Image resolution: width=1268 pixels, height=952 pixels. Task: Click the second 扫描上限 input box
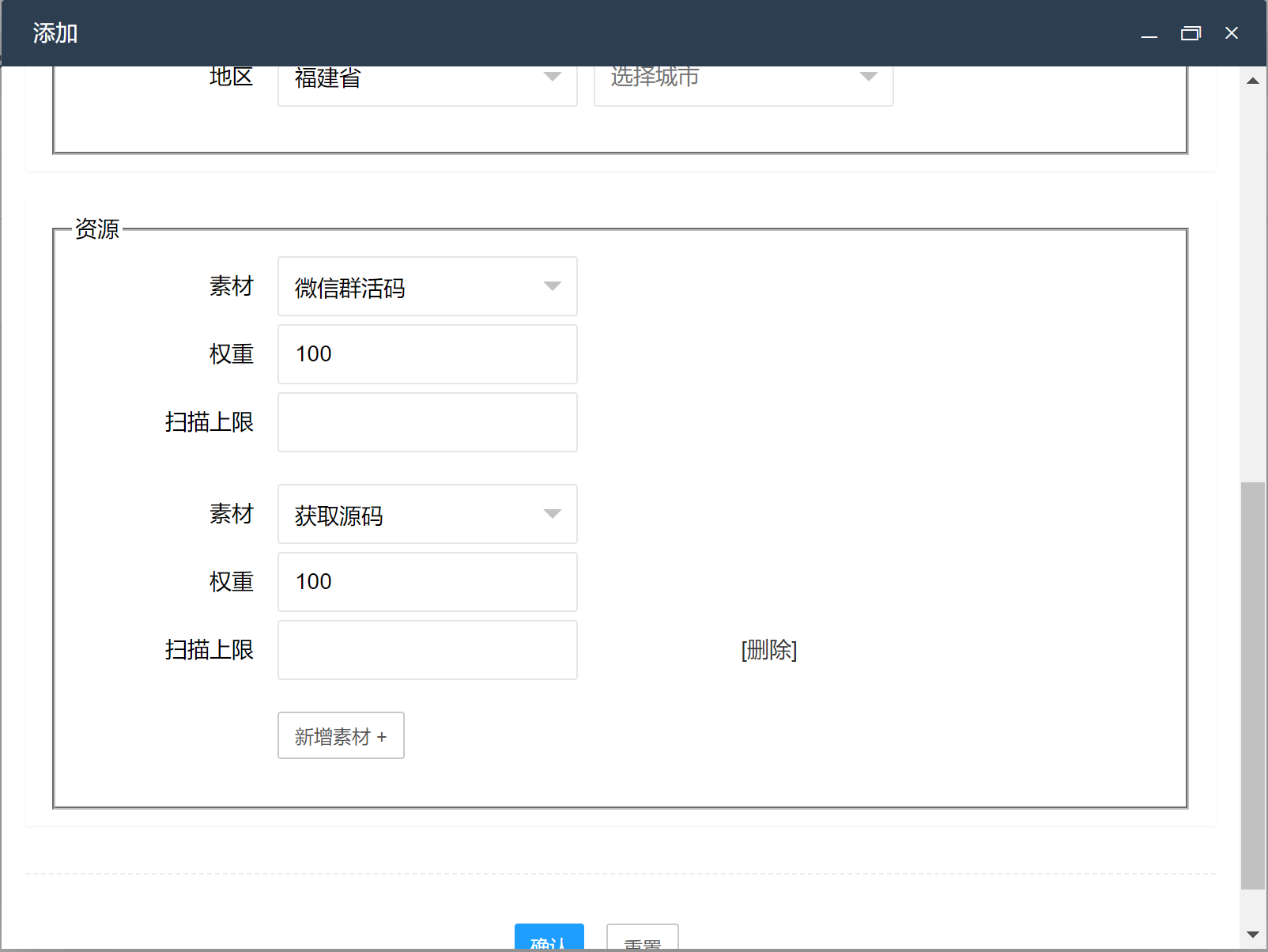pyautogui.click(x=427, y=650)
